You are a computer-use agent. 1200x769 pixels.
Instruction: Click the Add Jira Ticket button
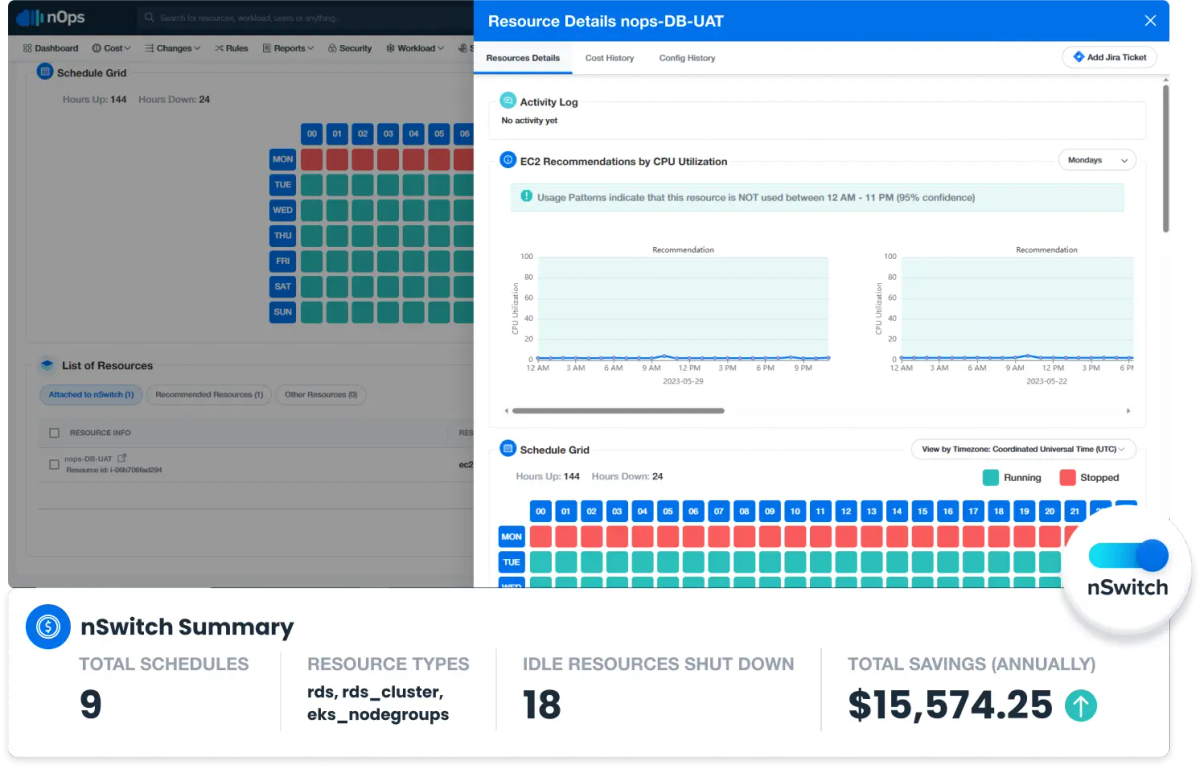point(1109,57)
